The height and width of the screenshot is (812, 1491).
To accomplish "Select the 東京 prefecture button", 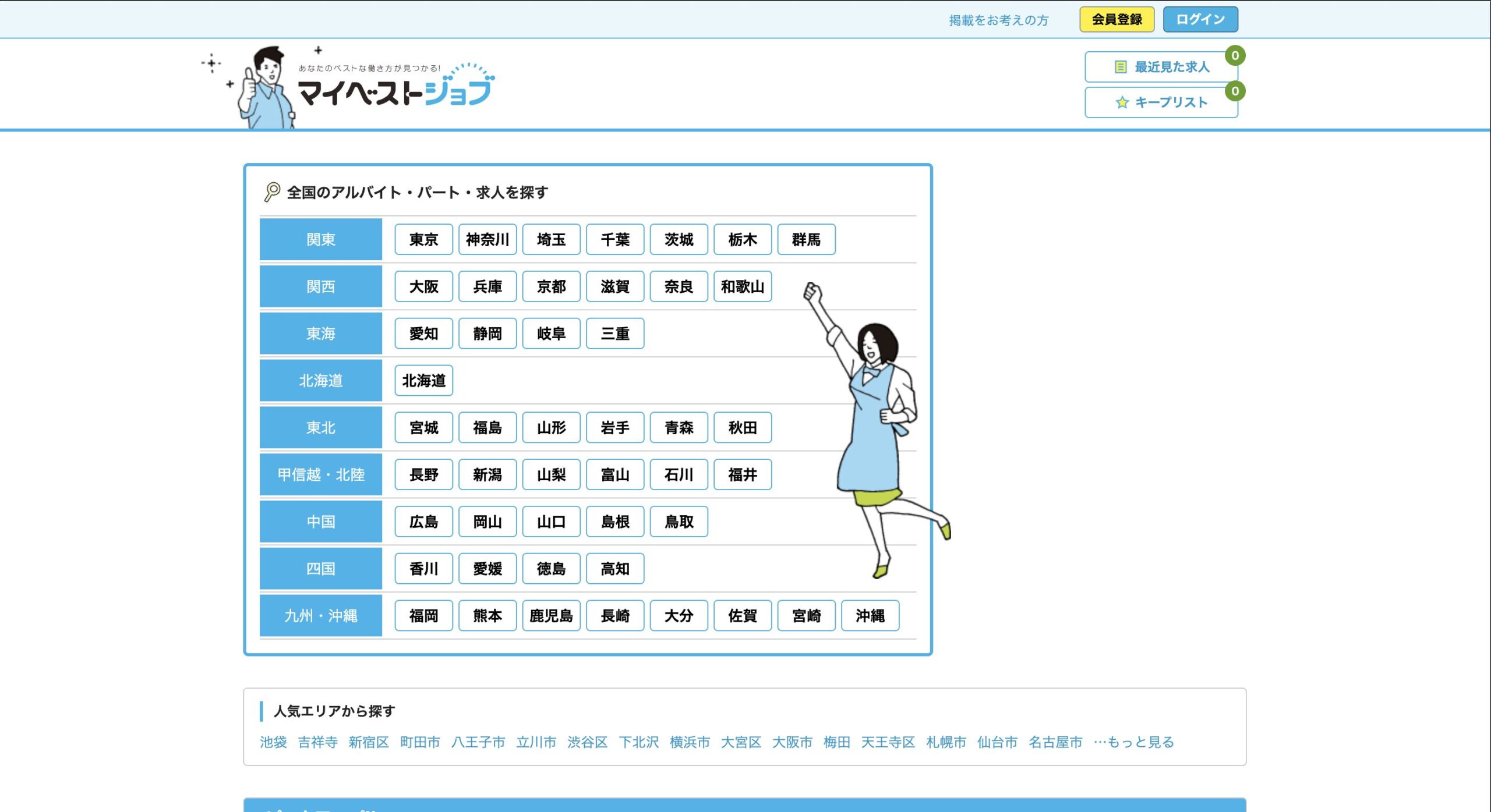I will tap(423, 239).
